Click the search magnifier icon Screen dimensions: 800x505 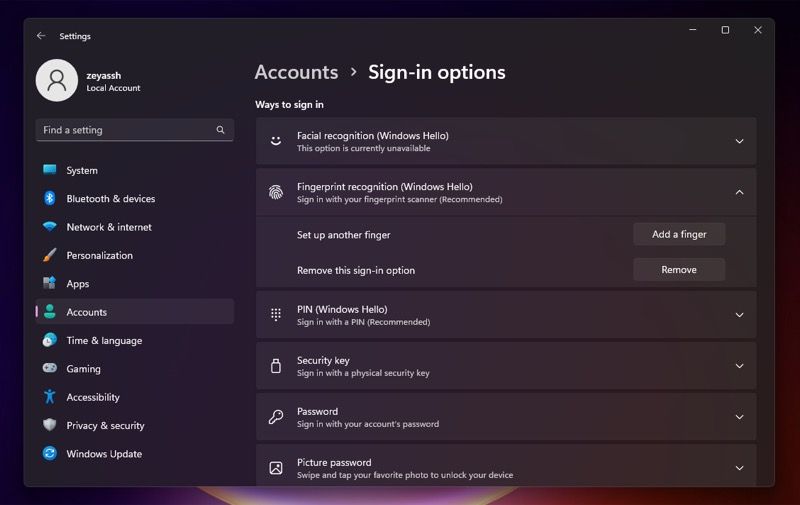(221, 130)
